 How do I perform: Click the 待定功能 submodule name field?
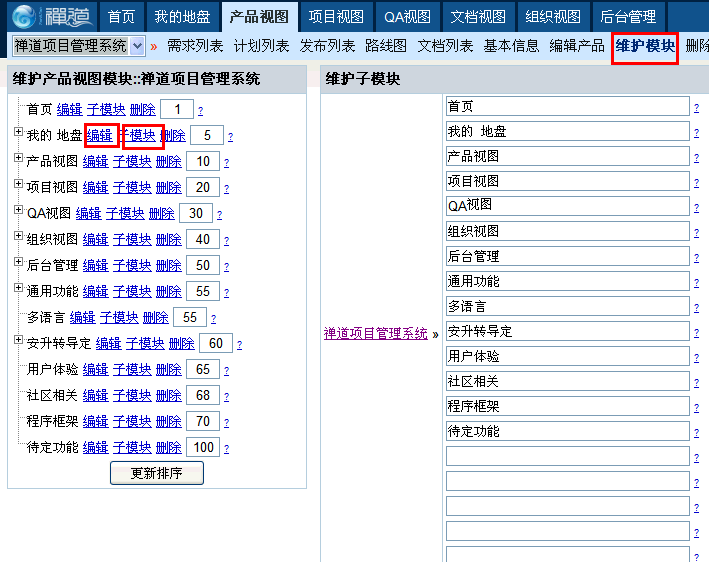coord(568,431)
